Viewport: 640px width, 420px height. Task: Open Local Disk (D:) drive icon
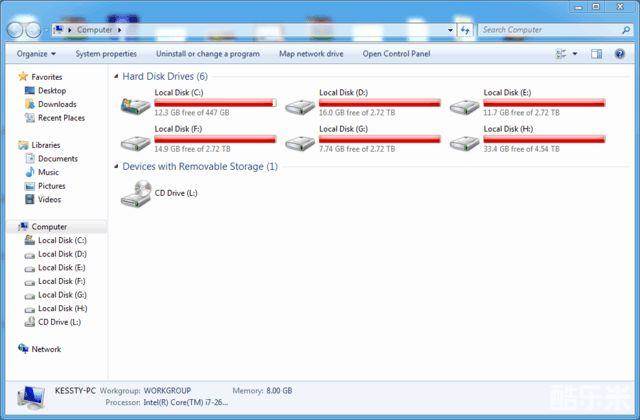pos(298,105)
